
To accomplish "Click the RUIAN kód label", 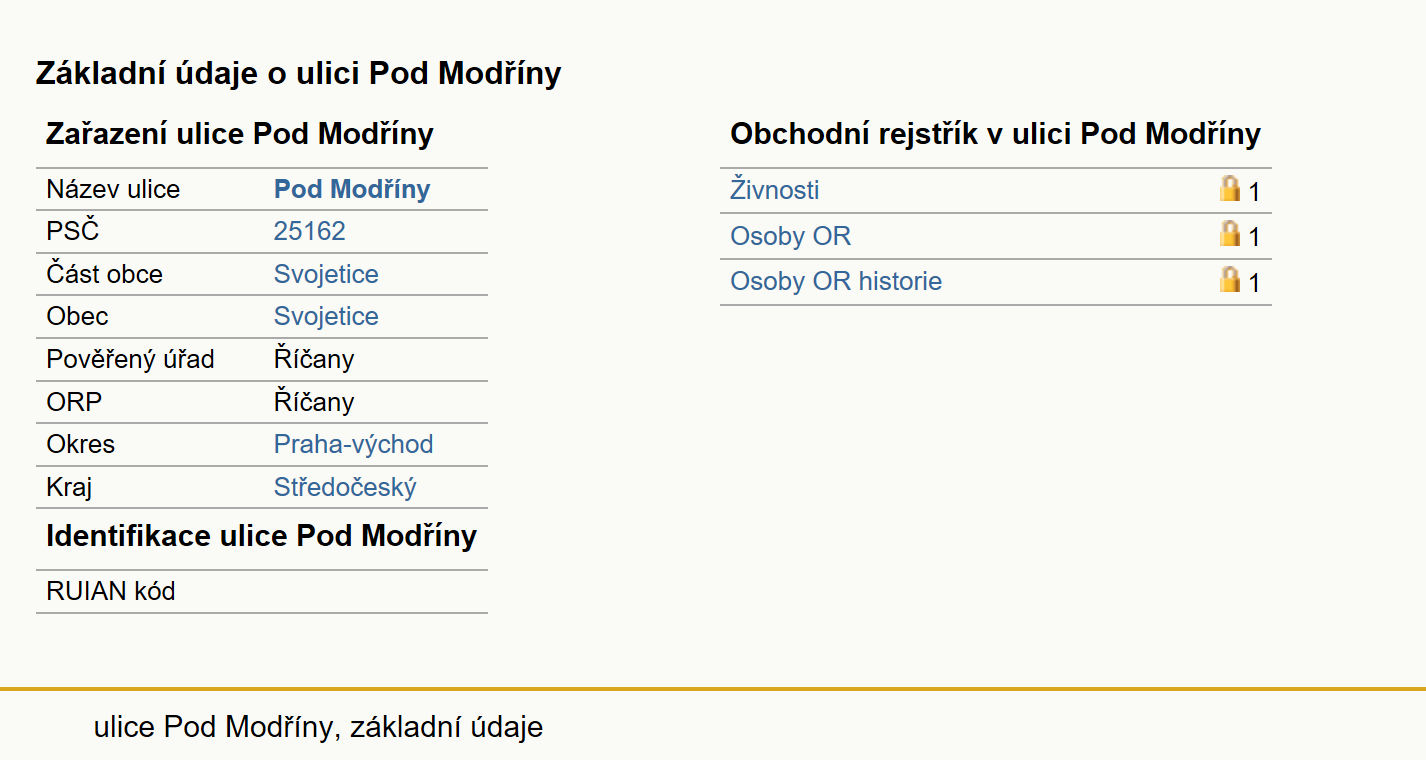I will [x=111, y=591].
